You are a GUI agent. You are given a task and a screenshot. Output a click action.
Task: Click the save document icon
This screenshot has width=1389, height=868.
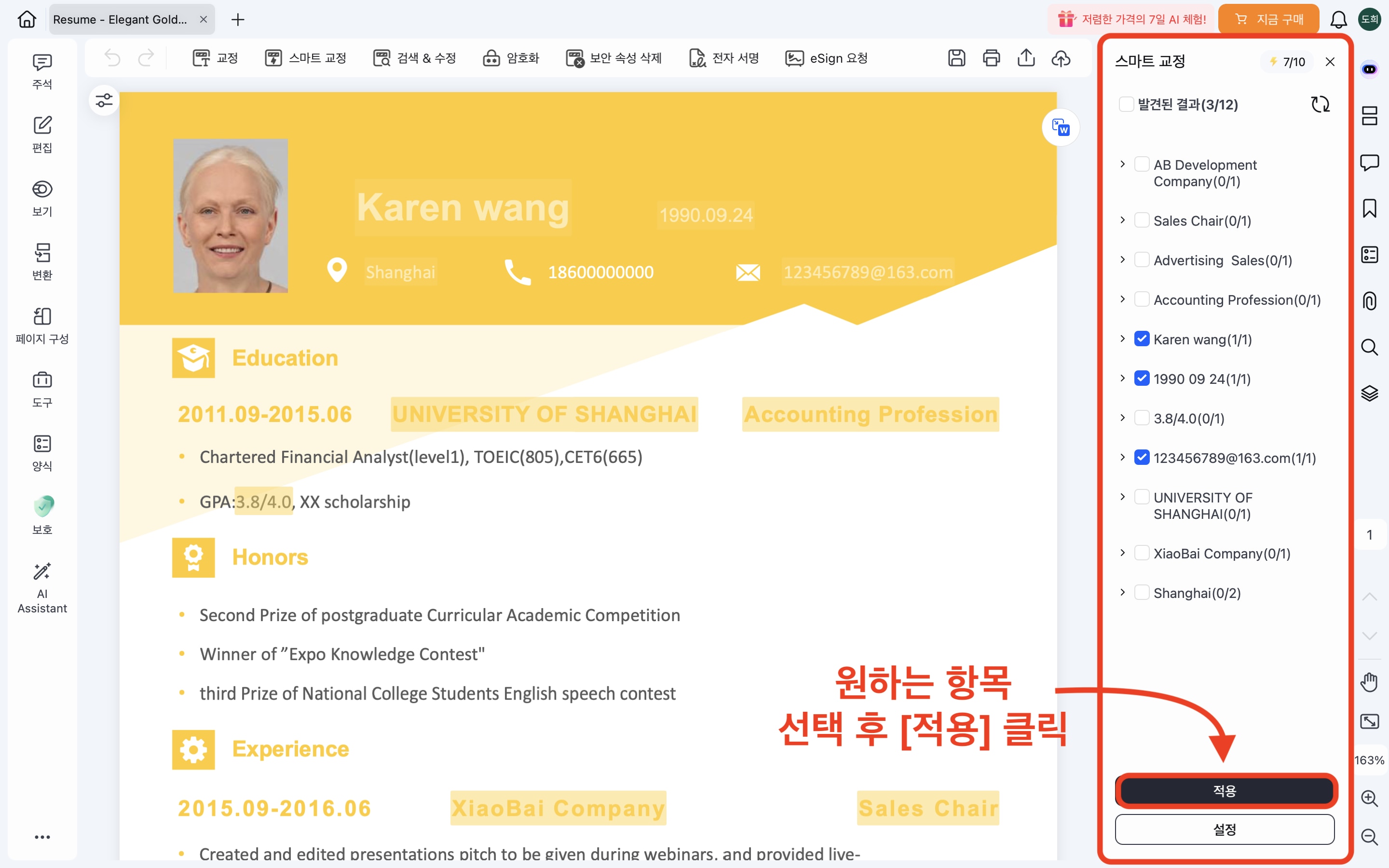click(x=956, y=58)
